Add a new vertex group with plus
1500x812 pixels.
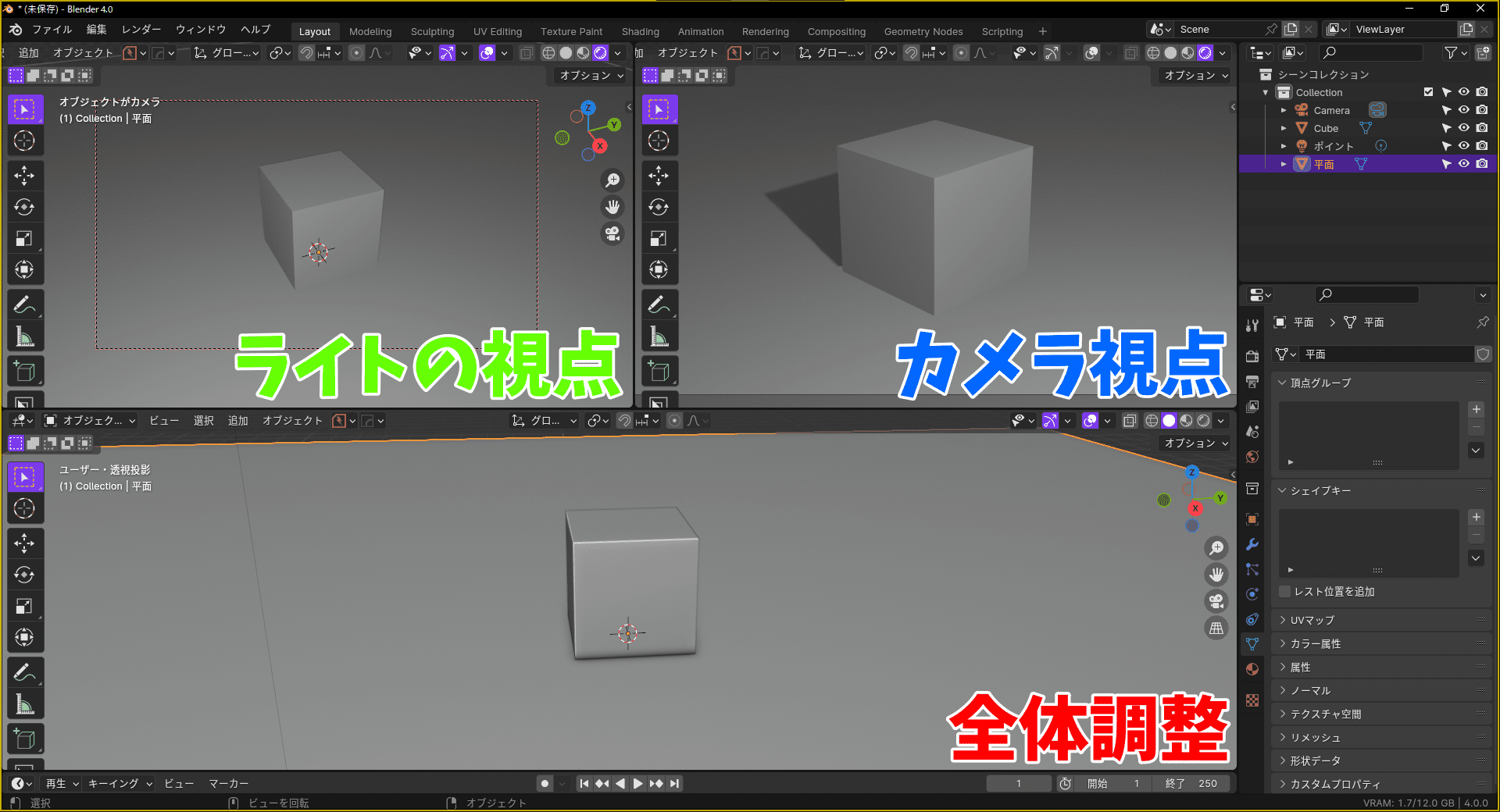tap(1477, 409)
